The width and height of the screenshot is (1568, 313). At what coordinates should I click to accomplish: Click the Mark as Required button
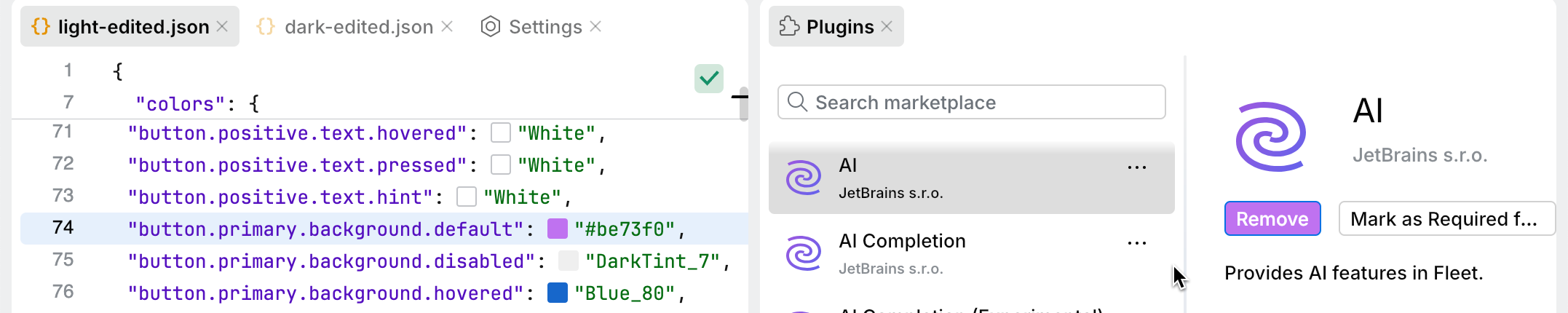pyautogui.click(x=1446, y=219)
